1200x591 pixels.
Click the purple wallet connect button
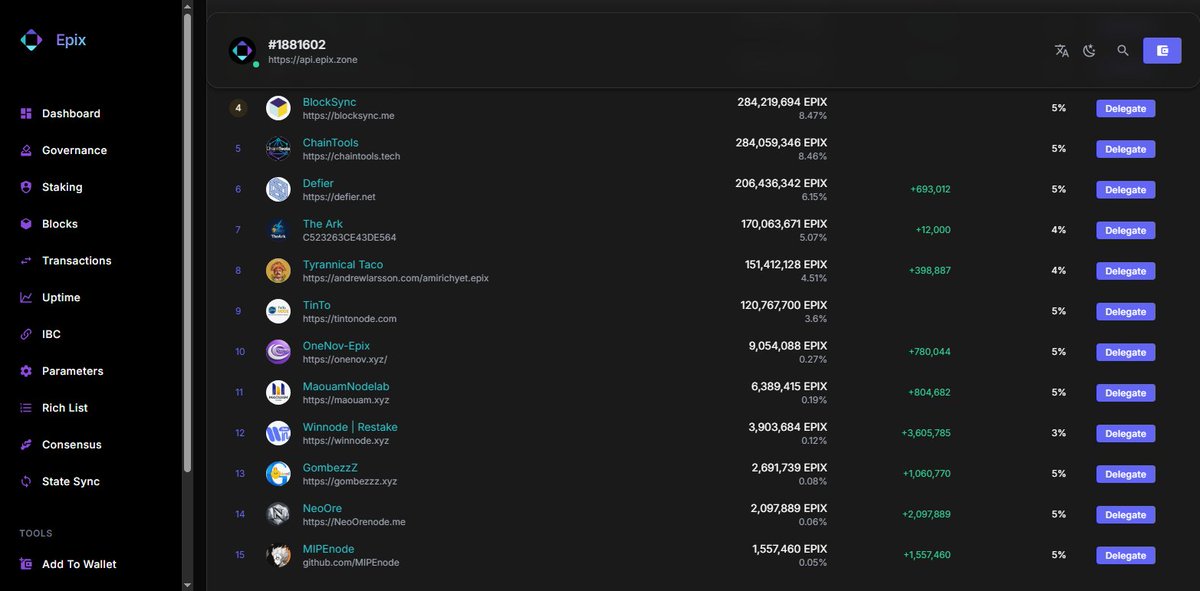pyautogui.click(x=1162, y=50)
